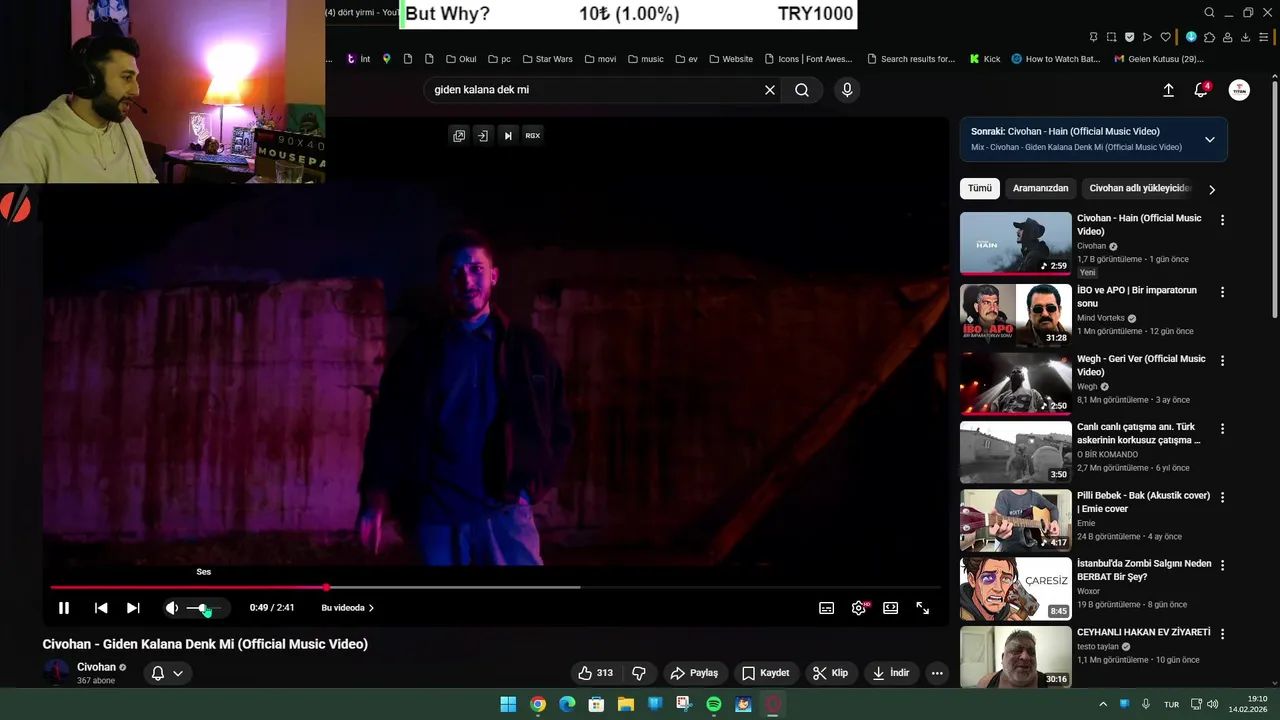
Task: Download the video with İndir
Action: pyautogui.click(x=891, y=673)
